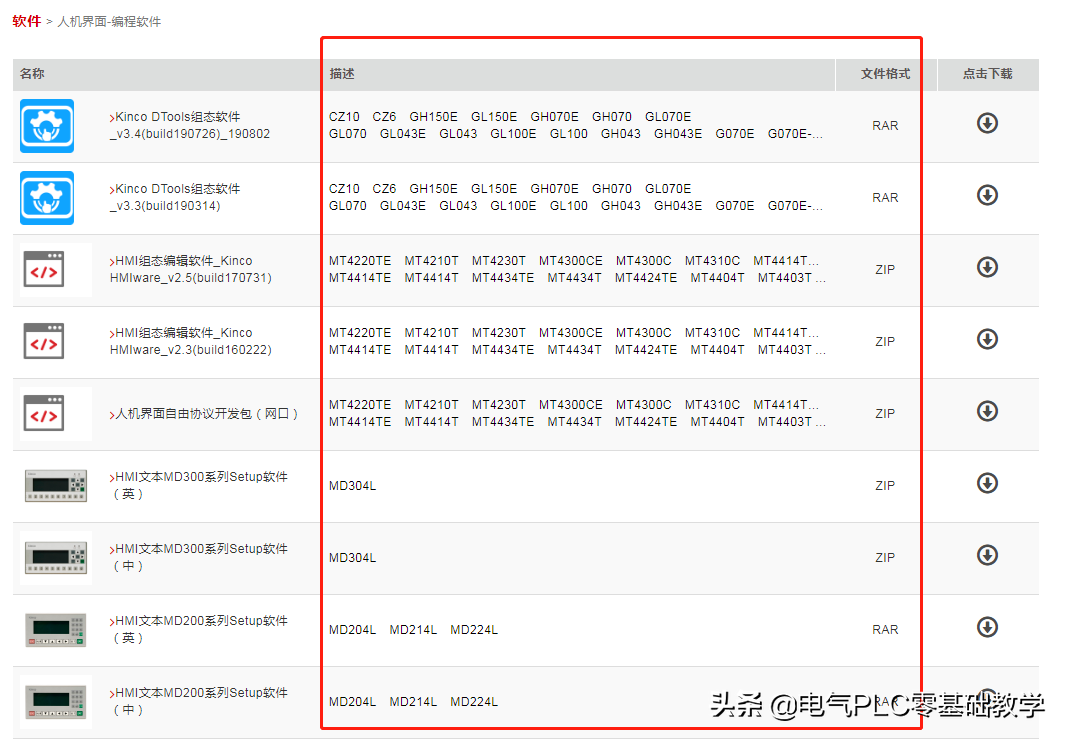Download the 人机界面自由协议开发包 ZIP

987,411
